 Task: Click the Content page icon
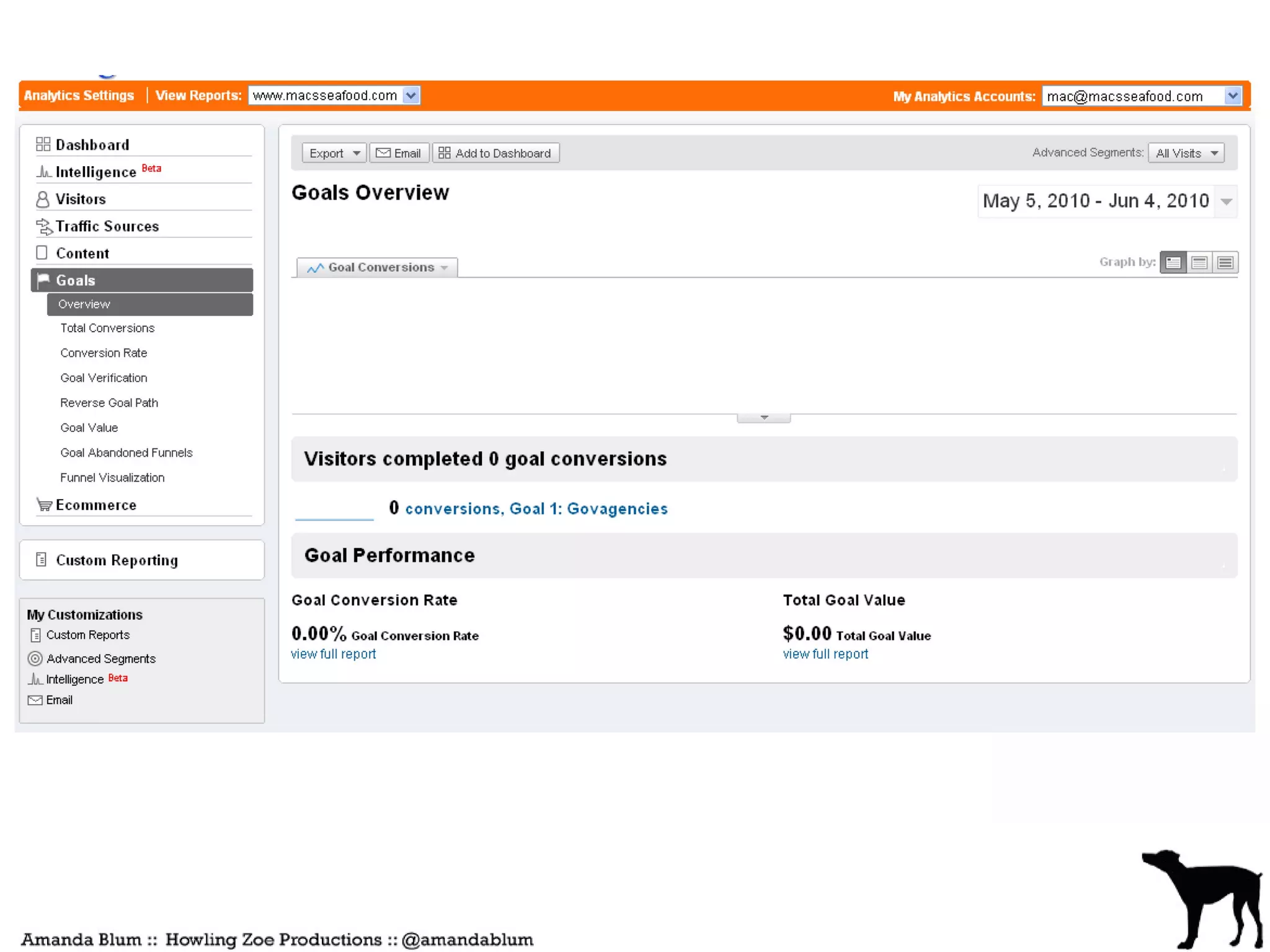coord(42,253)
